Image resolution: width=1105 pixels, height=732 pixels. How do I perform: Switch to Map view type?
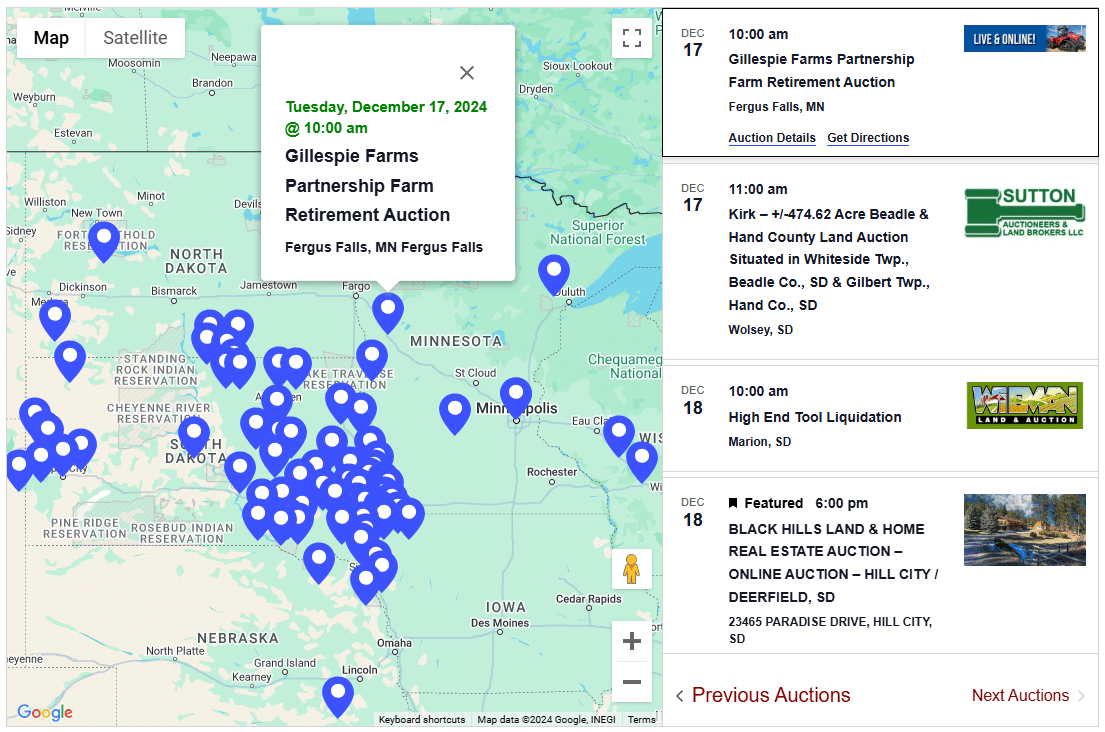(x=52, y=38)
